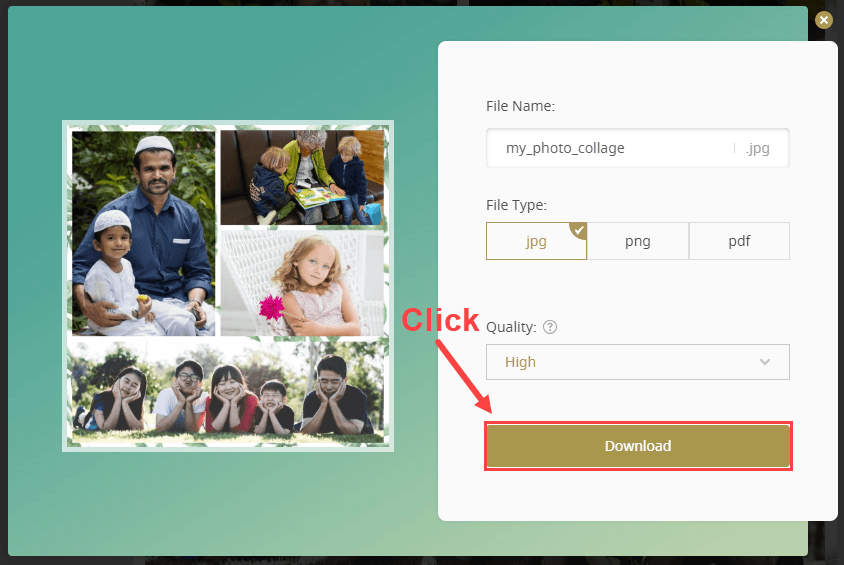Click the File Name label
Image resolution: width=844 pixels, height=565 pixels.
coord(520,106)
